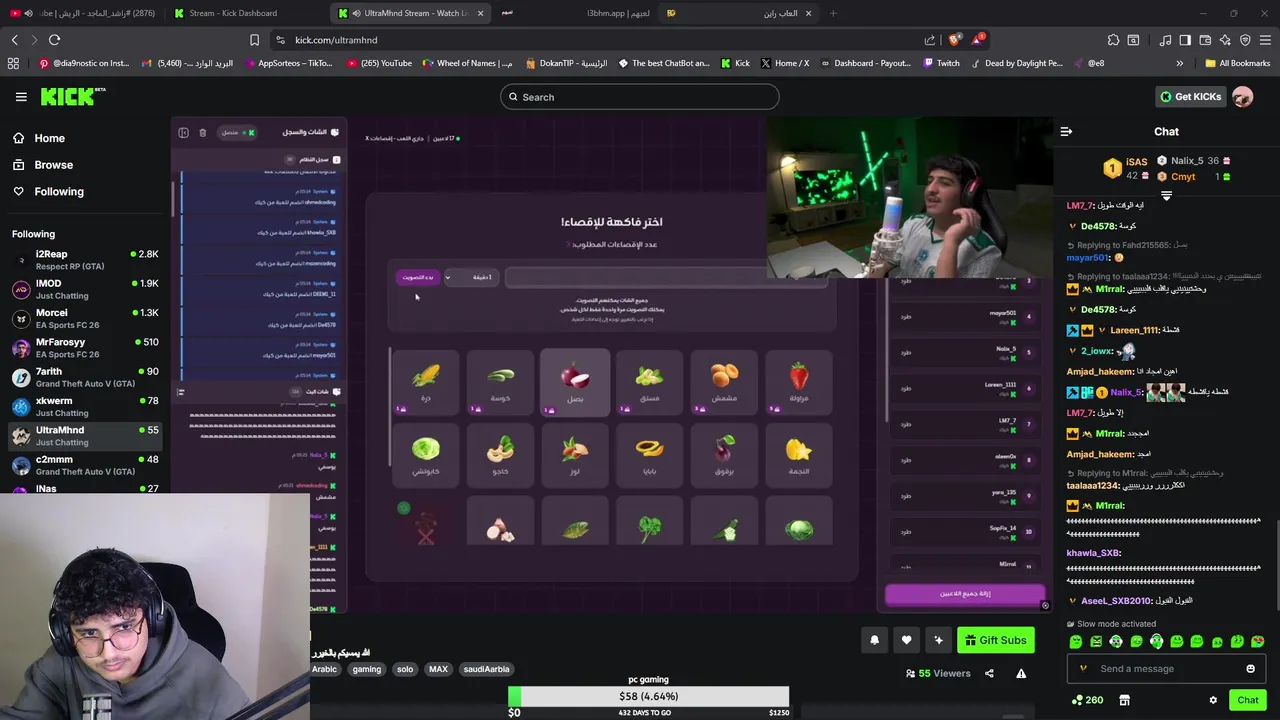Screen dimensions: 1280x720
Task: Open xkwerm channel in Following list
Action: tap(85, 406)
